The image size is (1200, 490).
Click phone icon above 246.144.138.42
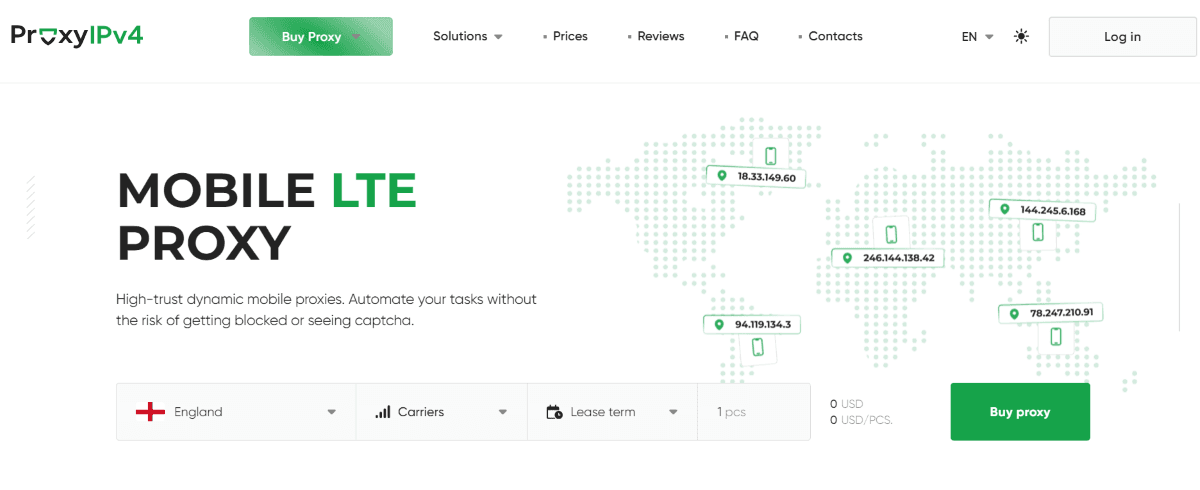point(891,234)
